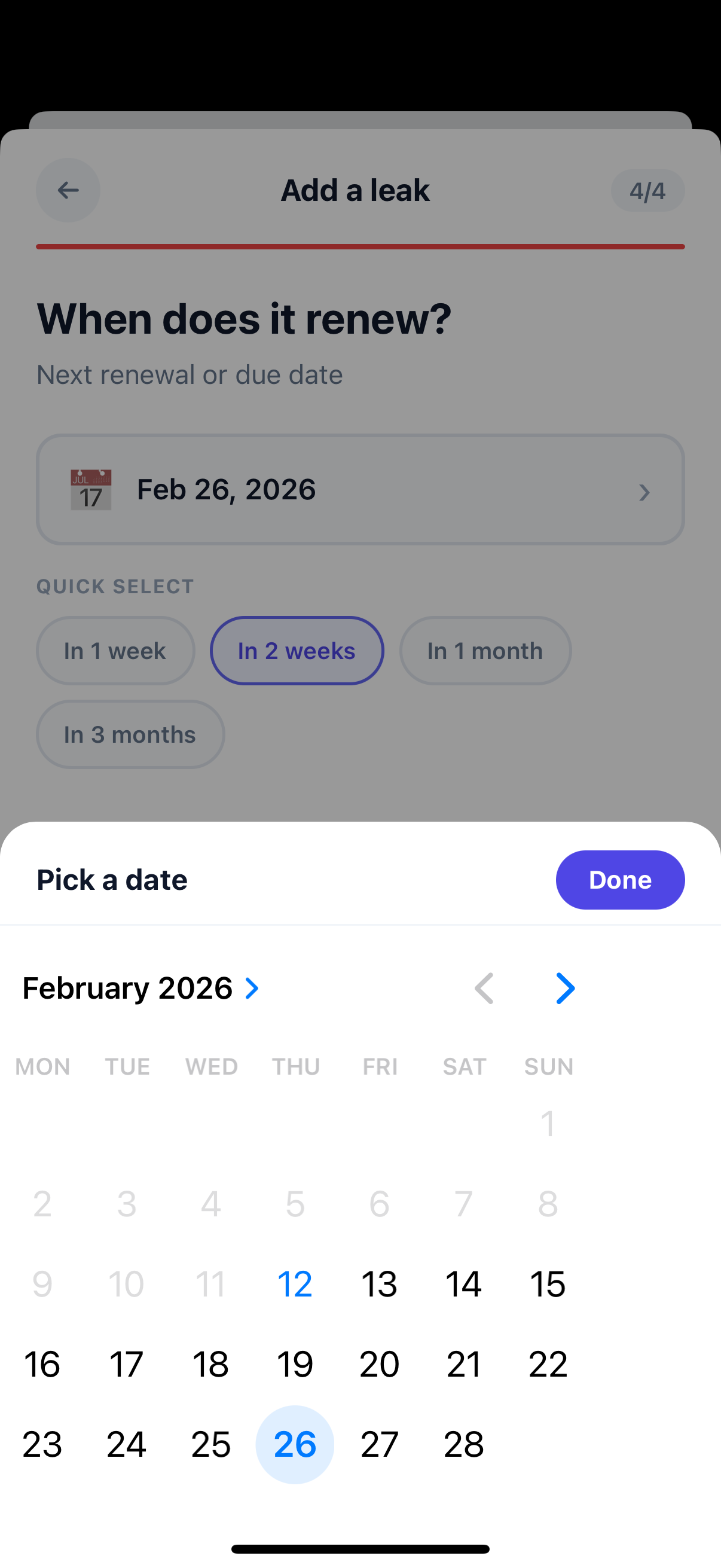Image resolution: width=721 pixels, height=1568 pixels.
Task: Click the calendar emoji icon
Action: 91,489
